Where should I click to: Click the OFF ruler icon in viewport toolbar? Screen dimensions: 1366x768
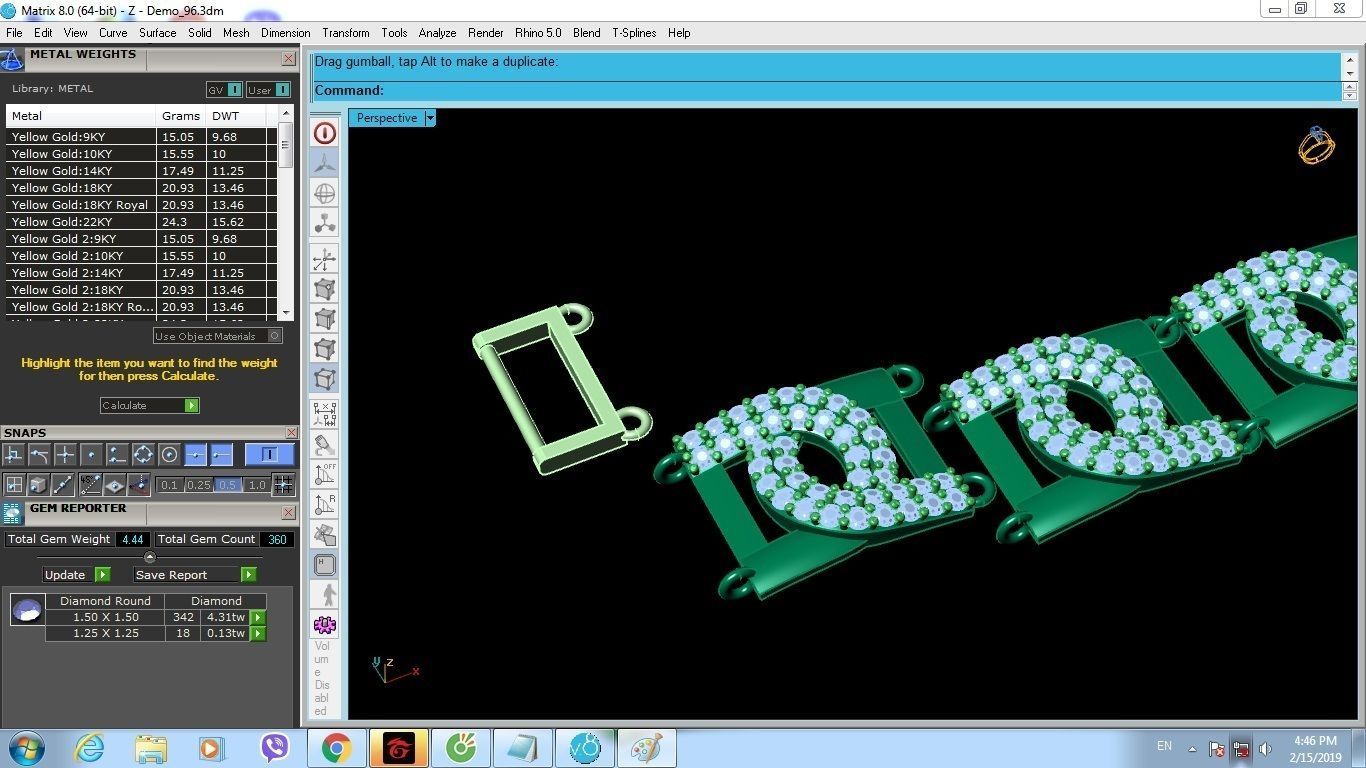(x=325, y=474)
